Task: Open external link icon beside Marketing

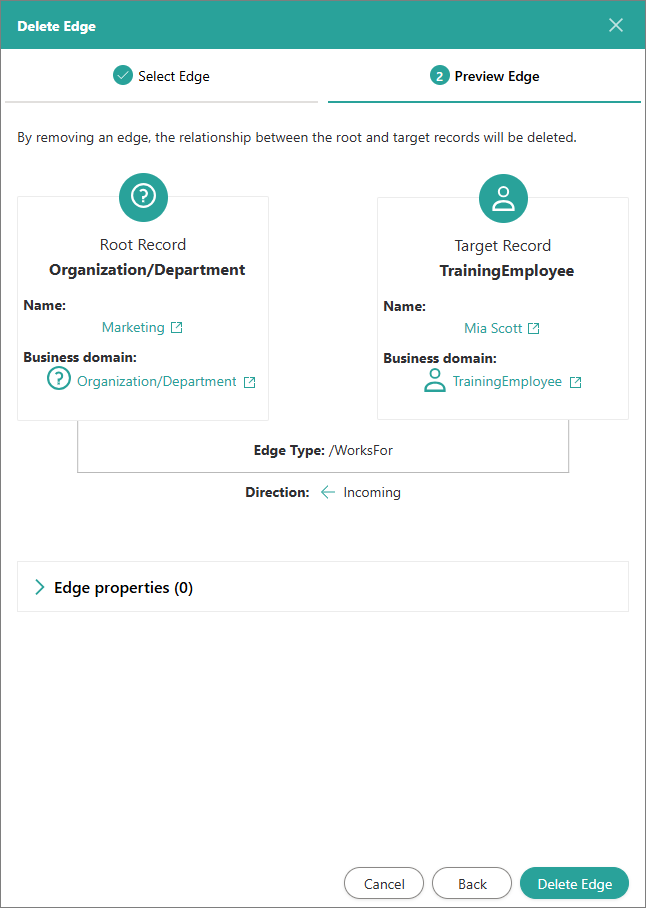Action: pyautogui.click(x=177, y=328)
